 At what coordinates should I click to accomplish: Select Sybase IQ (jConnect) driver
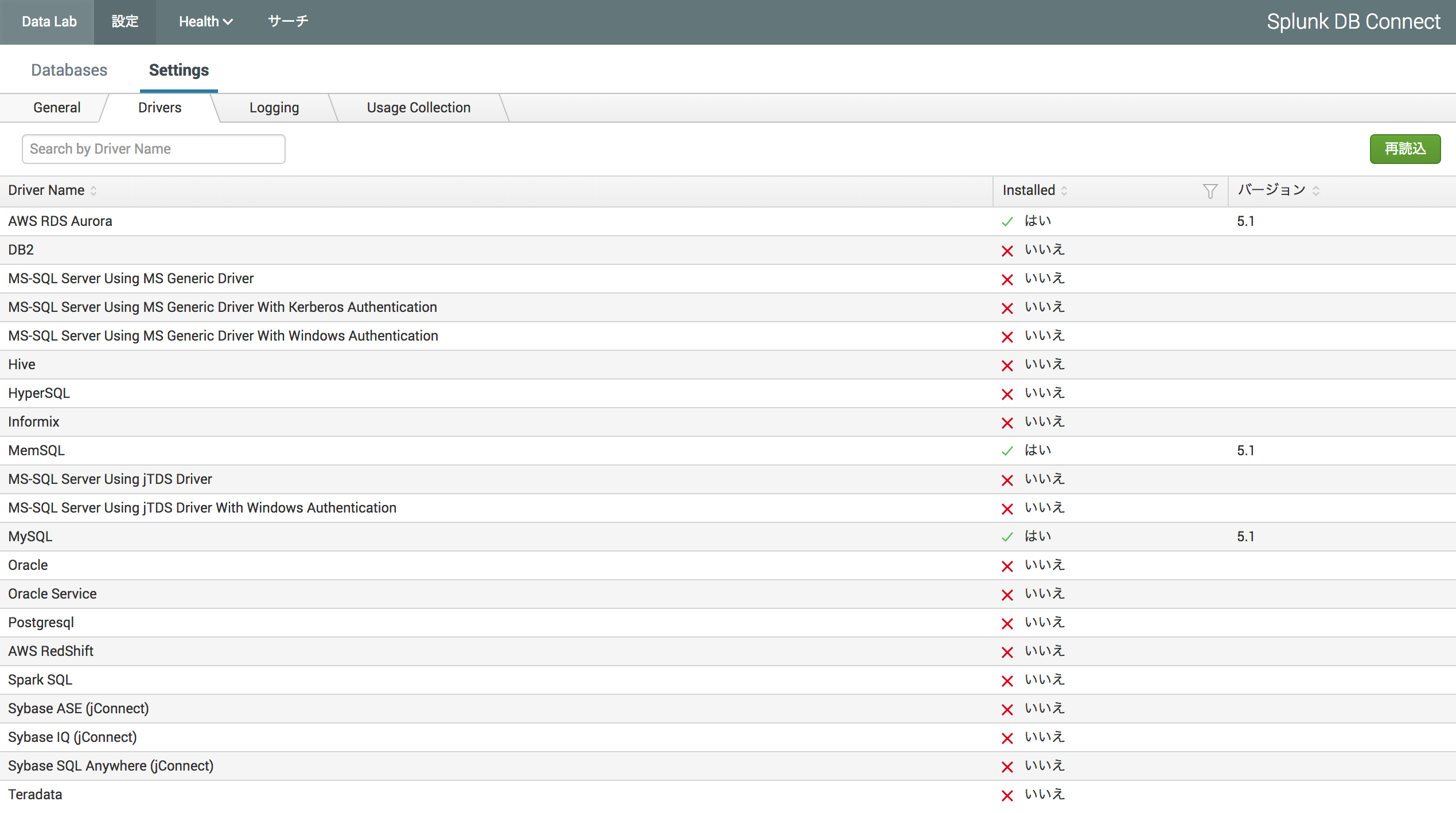72,737
